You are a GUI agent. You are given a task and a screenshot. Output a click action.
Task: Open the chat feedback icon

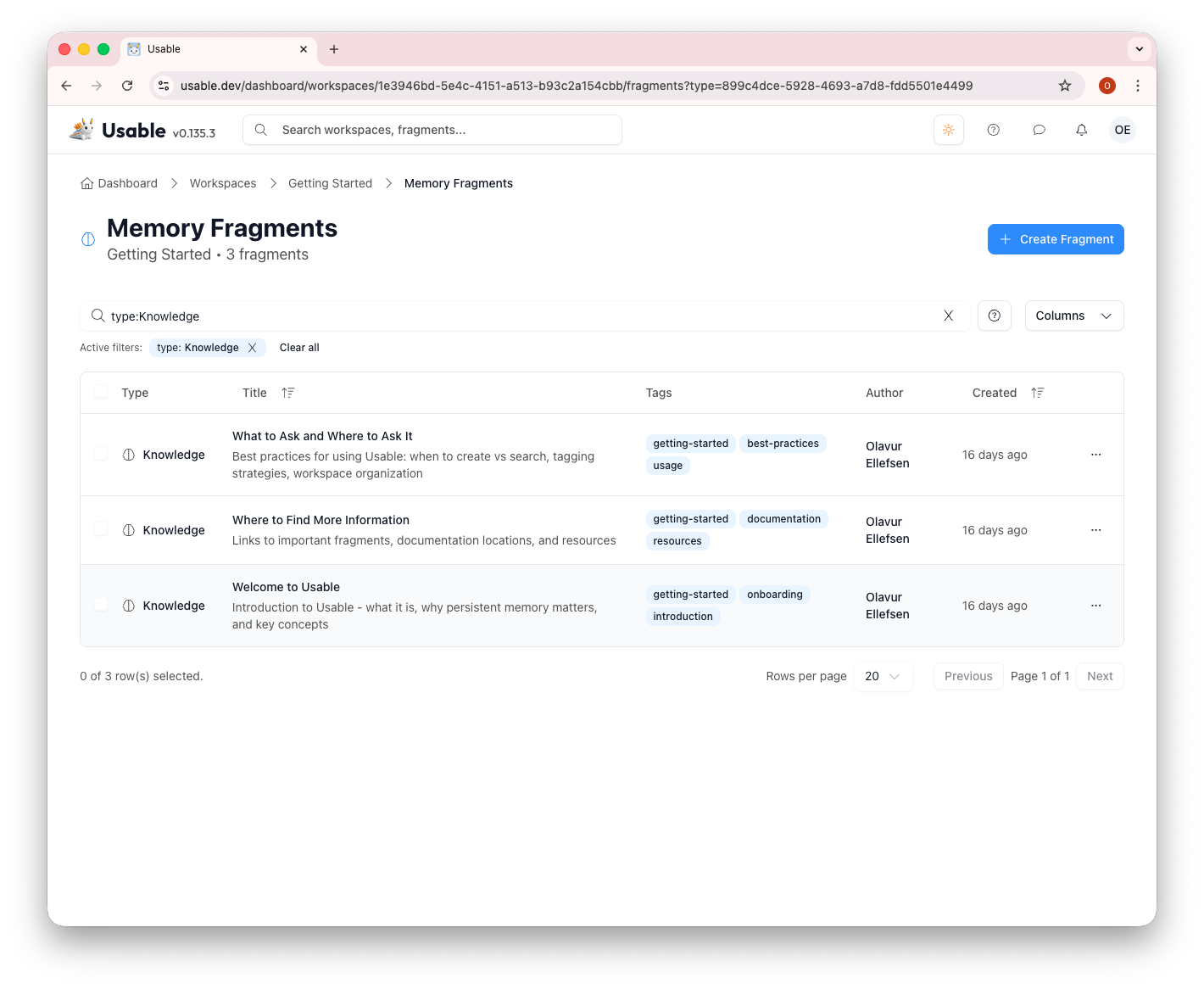coord(1039,129)
